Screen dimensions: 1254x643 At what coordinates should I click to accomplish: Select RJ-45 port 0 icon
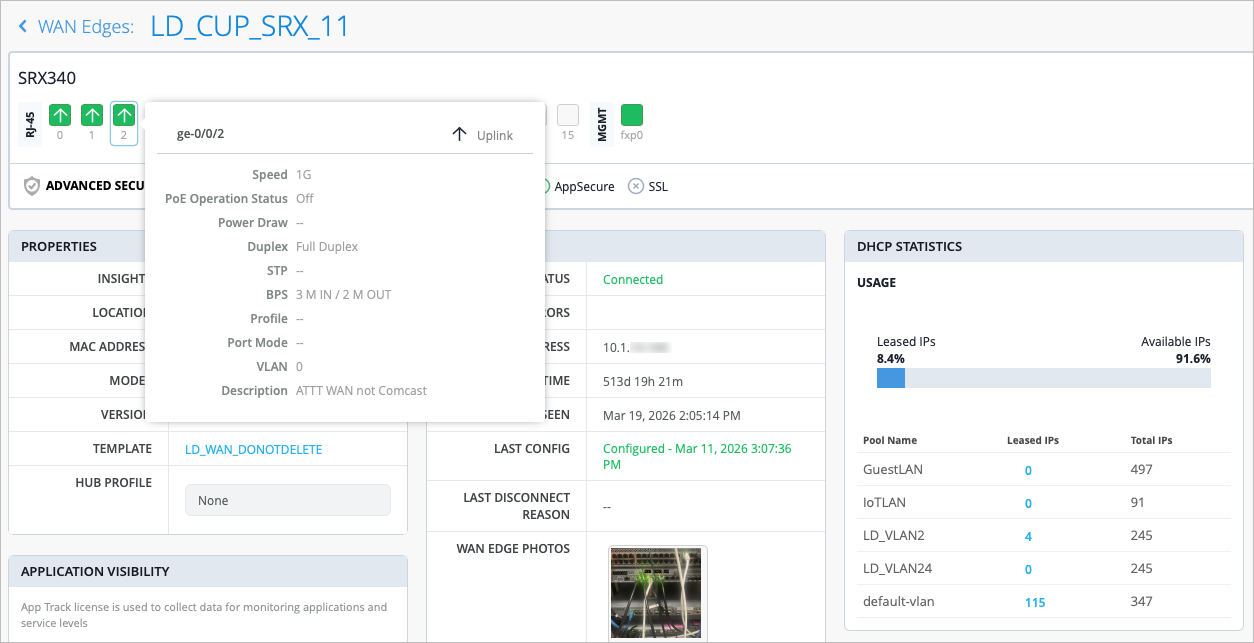[60, 115]
